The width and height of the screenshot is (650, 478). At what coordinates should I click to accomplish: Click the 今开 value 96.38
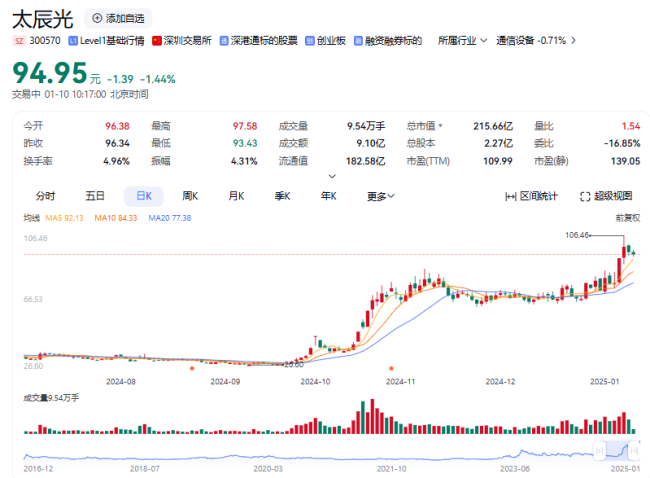(117, 126)
